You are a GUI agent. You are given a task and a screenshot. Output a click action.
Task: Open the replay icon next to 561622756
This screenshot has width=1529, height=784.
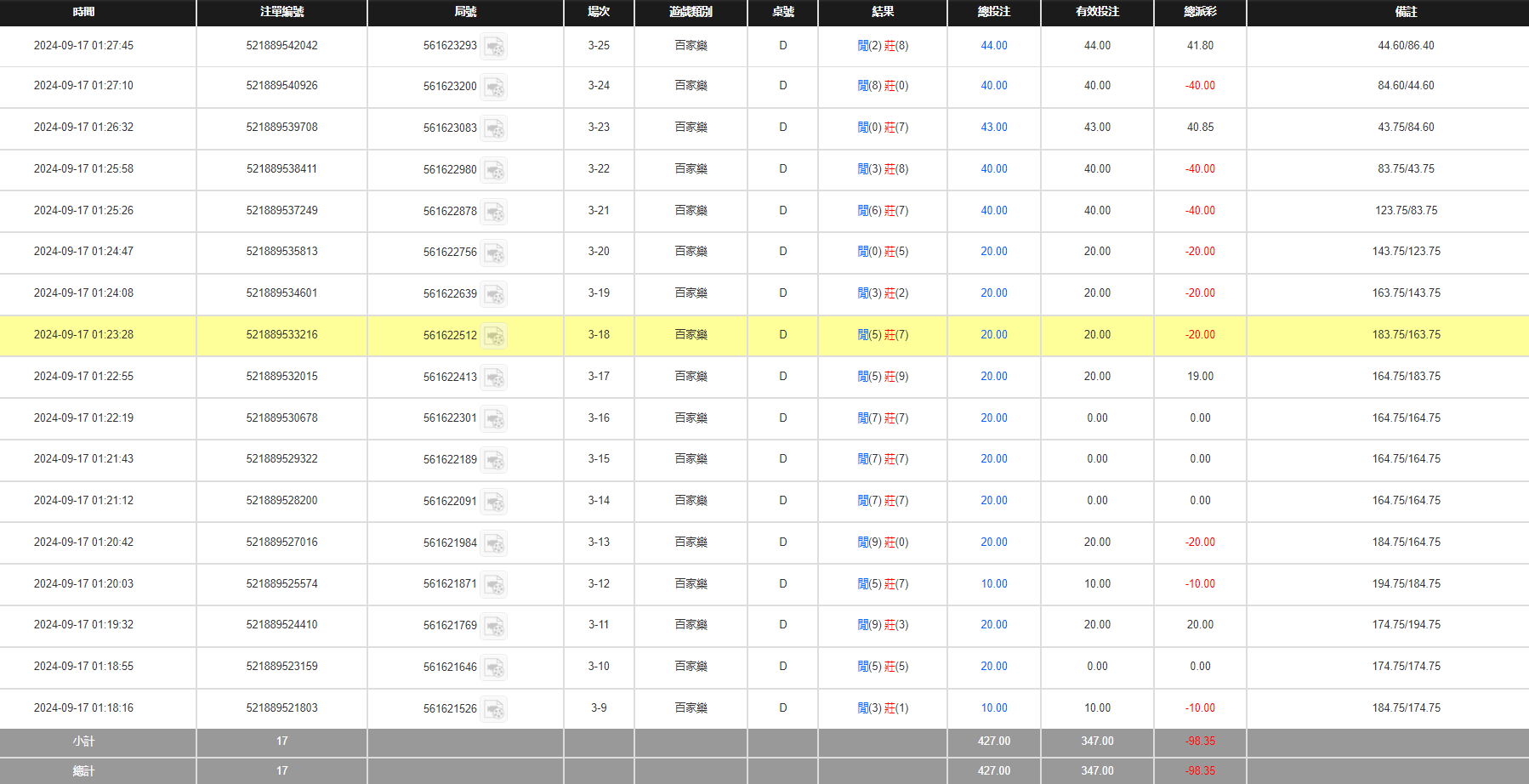pos(495,253)
